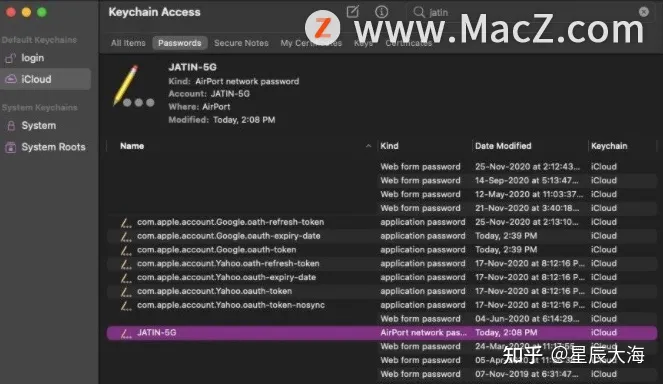
Task: Click pencil icon of Yahoo.oauth-token row
Action: [126, 292]
